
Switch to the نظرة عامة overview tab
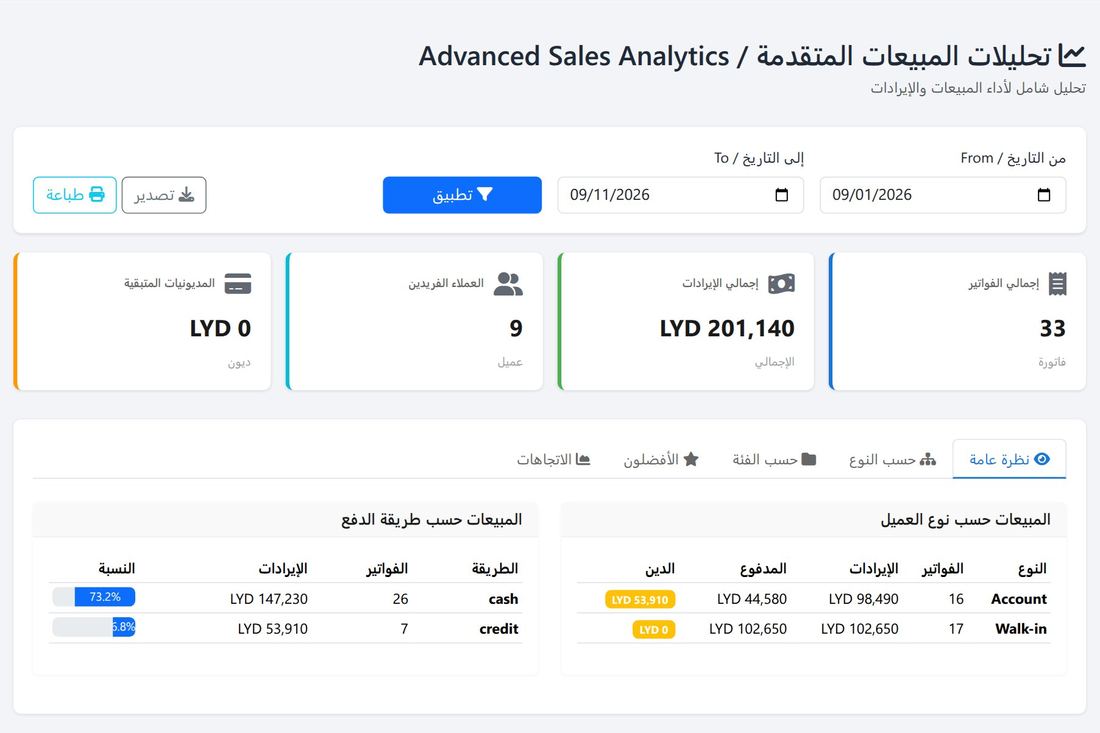tap(1009, 459)
